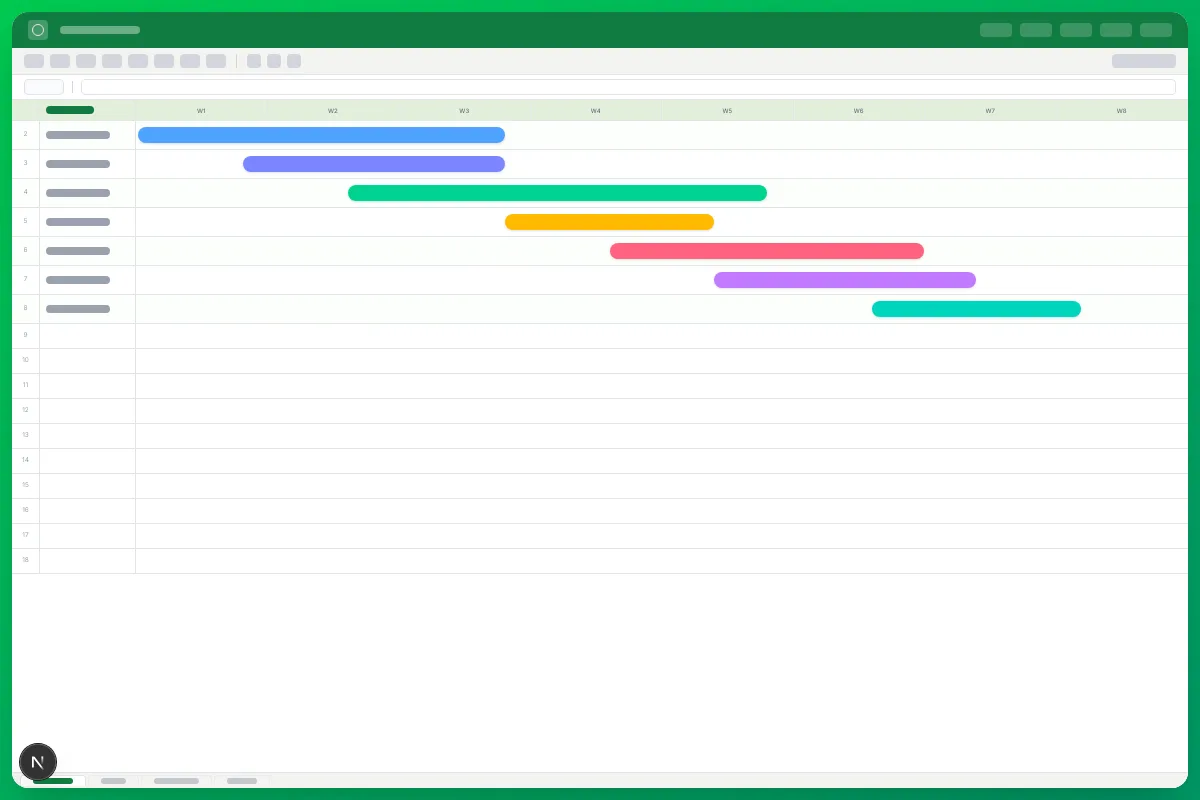Viewport: 1200px width, 800px height.
Task: Click the wide gray button at the toolbar's right end
Action: click(x=1144, y=61)
